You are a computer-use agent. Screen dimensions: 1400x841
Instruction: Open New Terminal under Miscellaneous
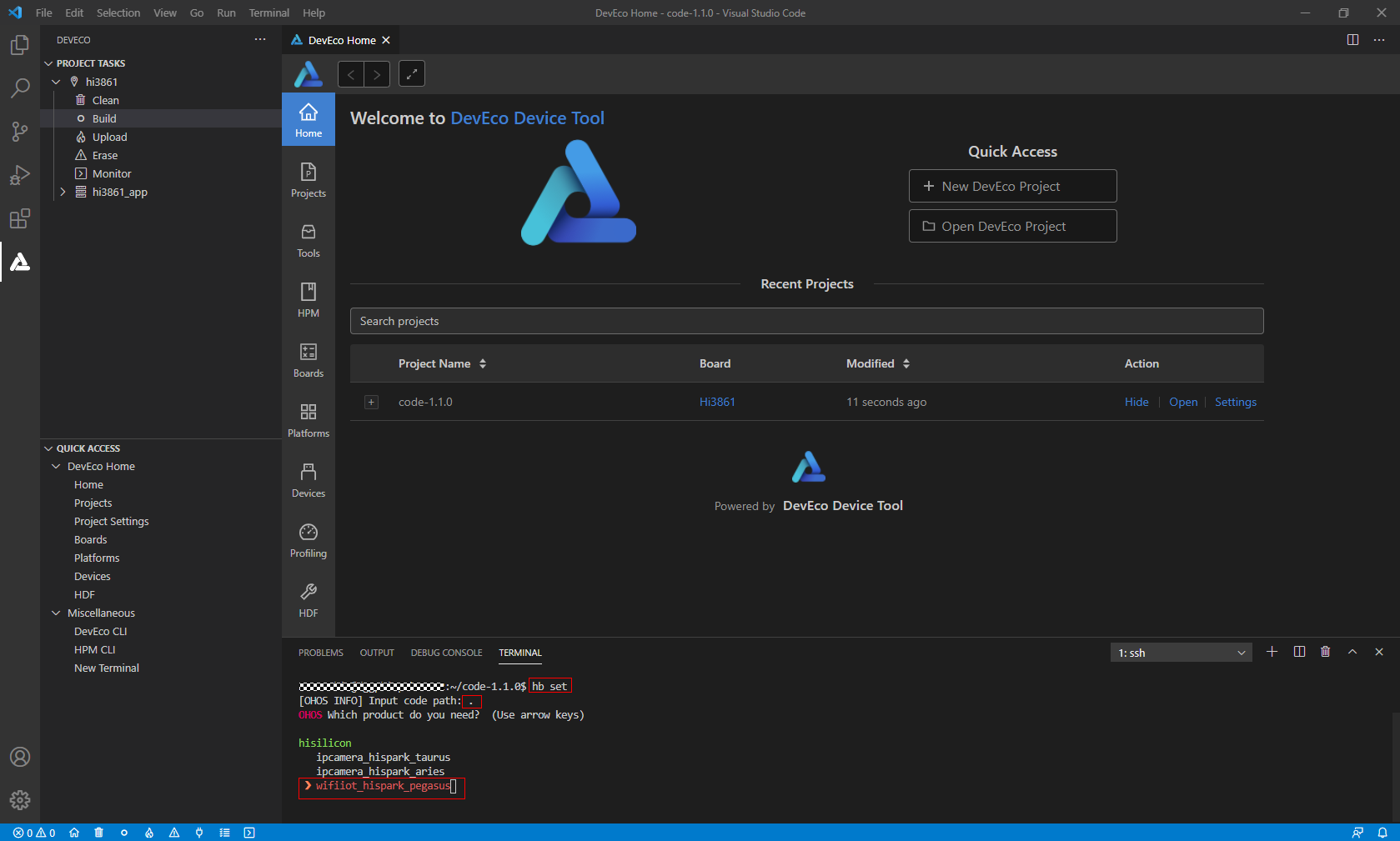(107, 668)
